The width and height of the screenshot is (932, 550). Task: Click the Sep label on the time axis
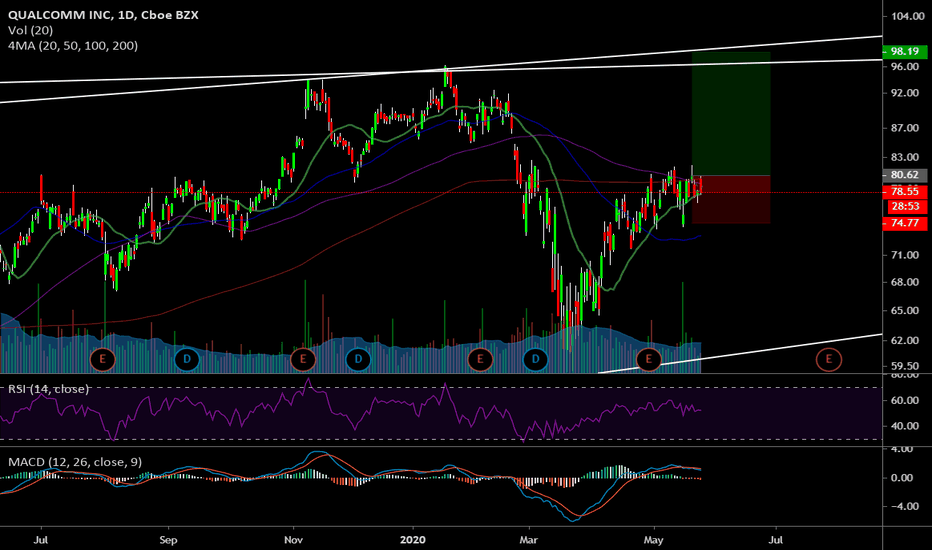[x=169, y=540]
